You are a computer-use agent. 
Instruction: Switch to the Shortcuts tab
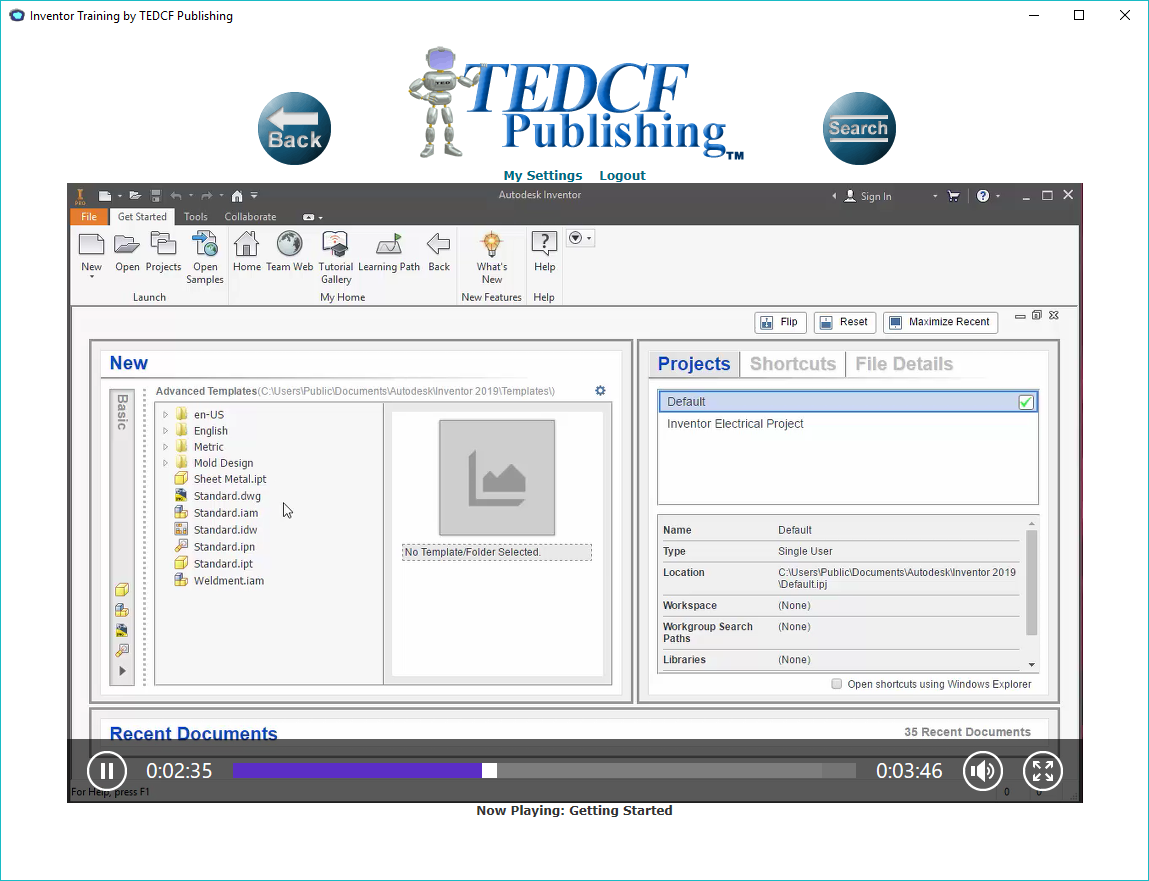click(x=793, y=364)
